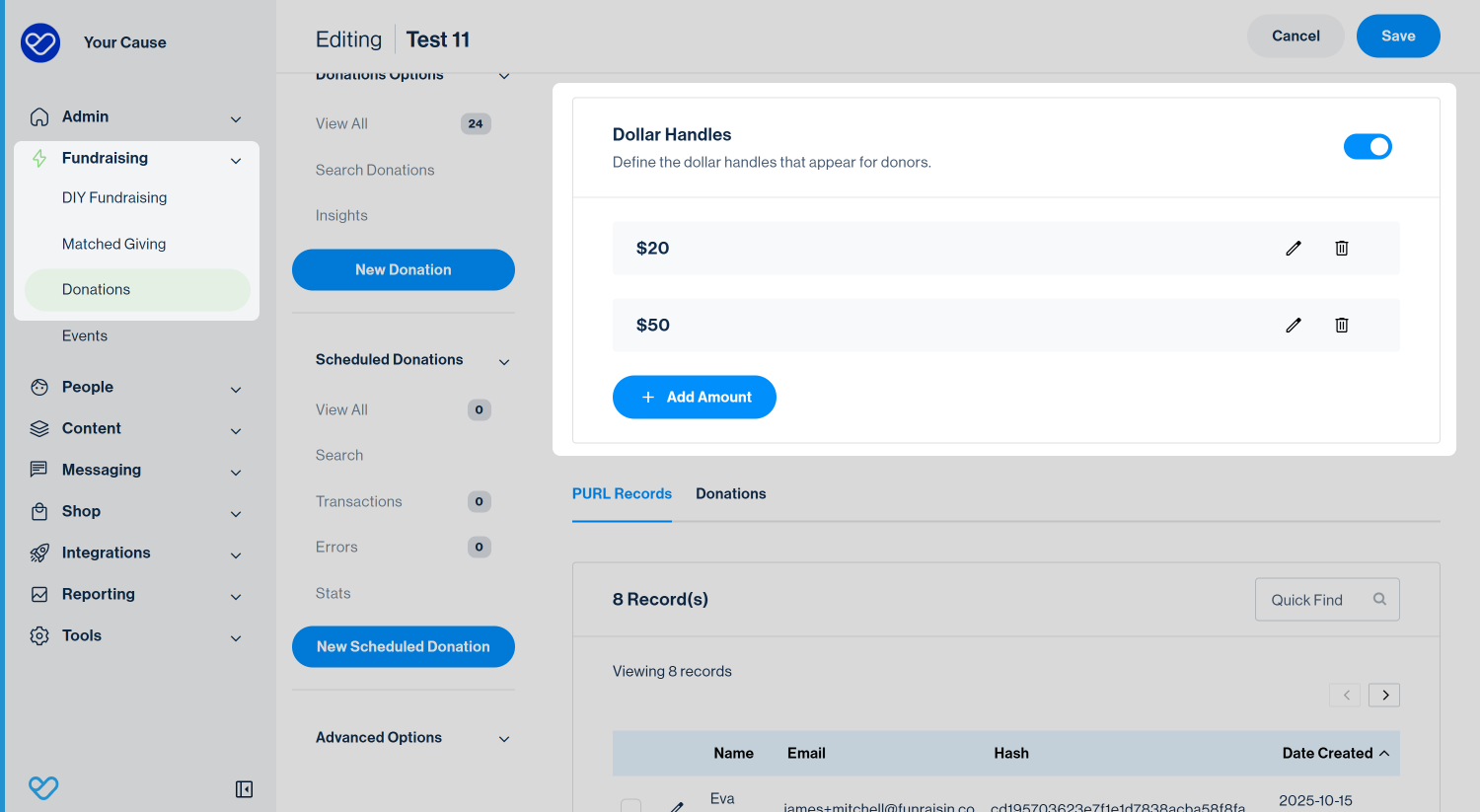Focus the Quick Find search field

click(x=1327, y=599)
